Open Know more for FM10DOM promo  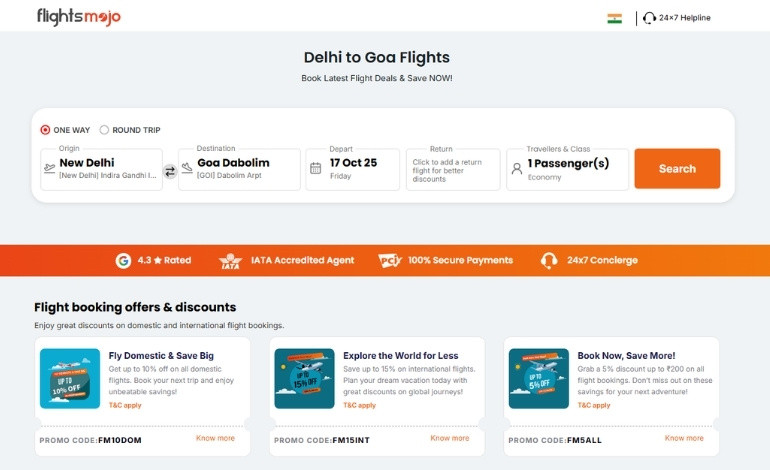coord(215,438)
